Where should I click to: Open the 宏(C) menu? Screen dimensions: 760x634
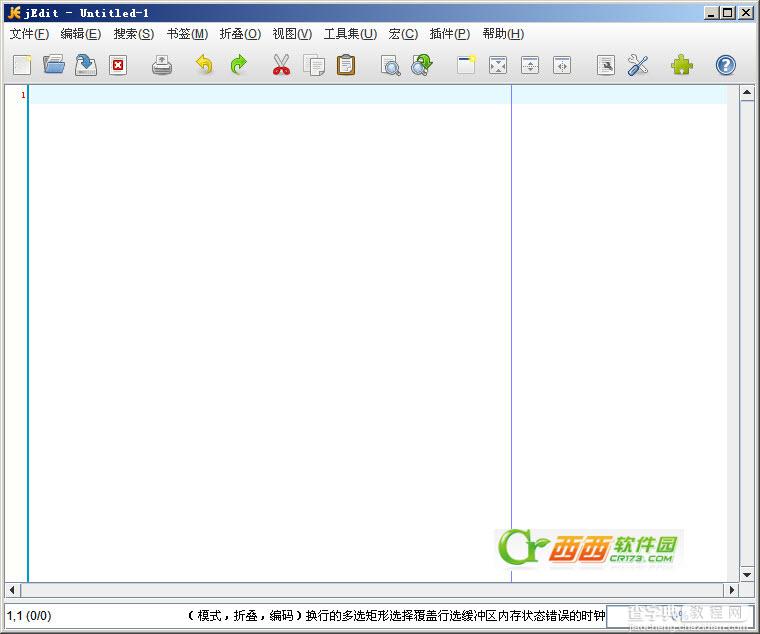point(403,34)
